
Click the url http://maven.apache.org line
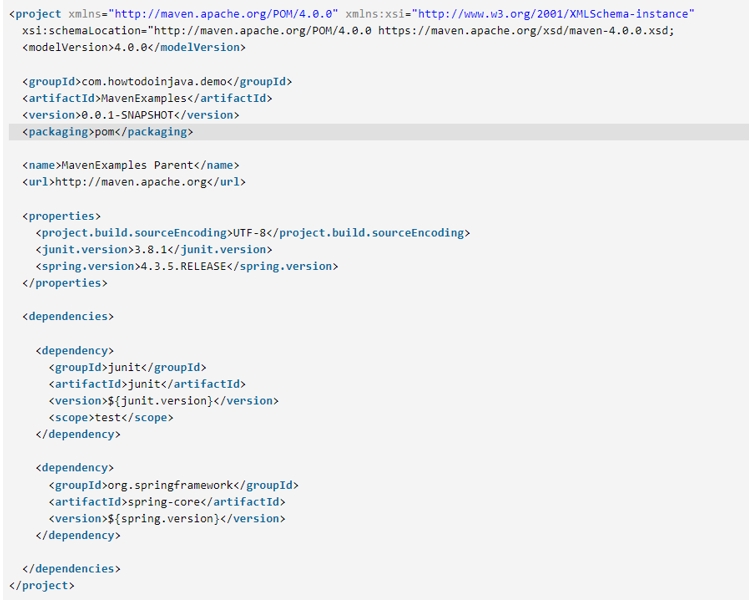(134, 182)
